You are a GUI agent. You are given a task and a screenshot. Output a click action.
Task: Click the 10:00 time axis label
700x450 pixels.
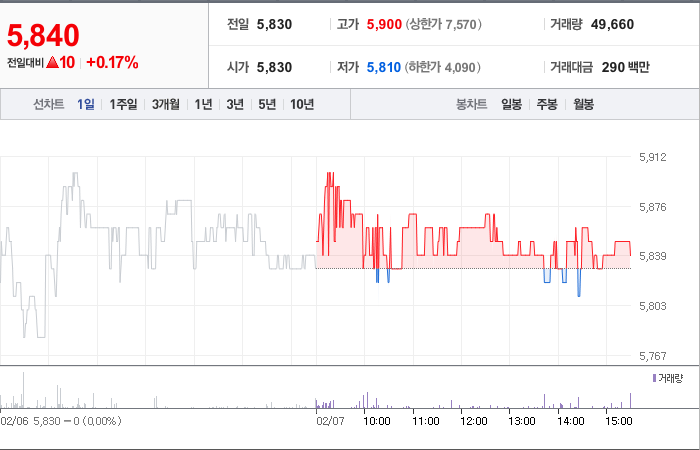(x=377, y=421)
